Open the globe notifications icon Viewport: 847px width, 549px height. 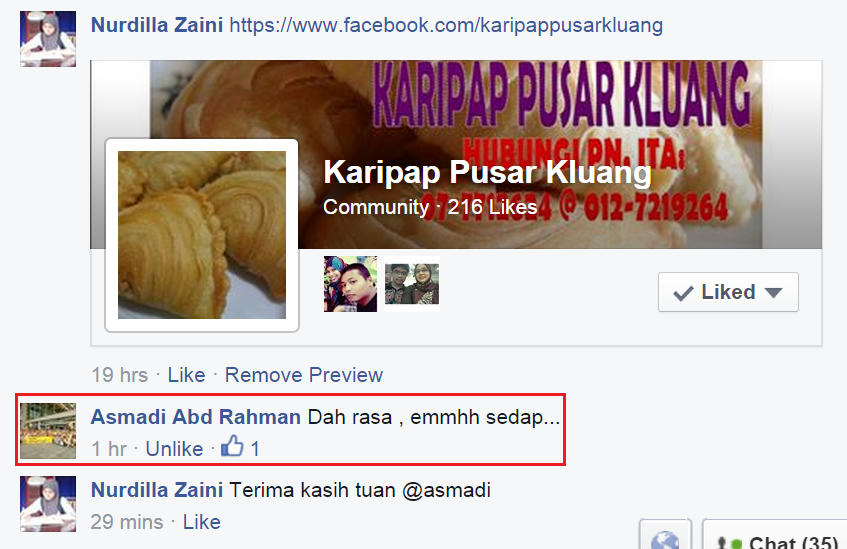665,538
